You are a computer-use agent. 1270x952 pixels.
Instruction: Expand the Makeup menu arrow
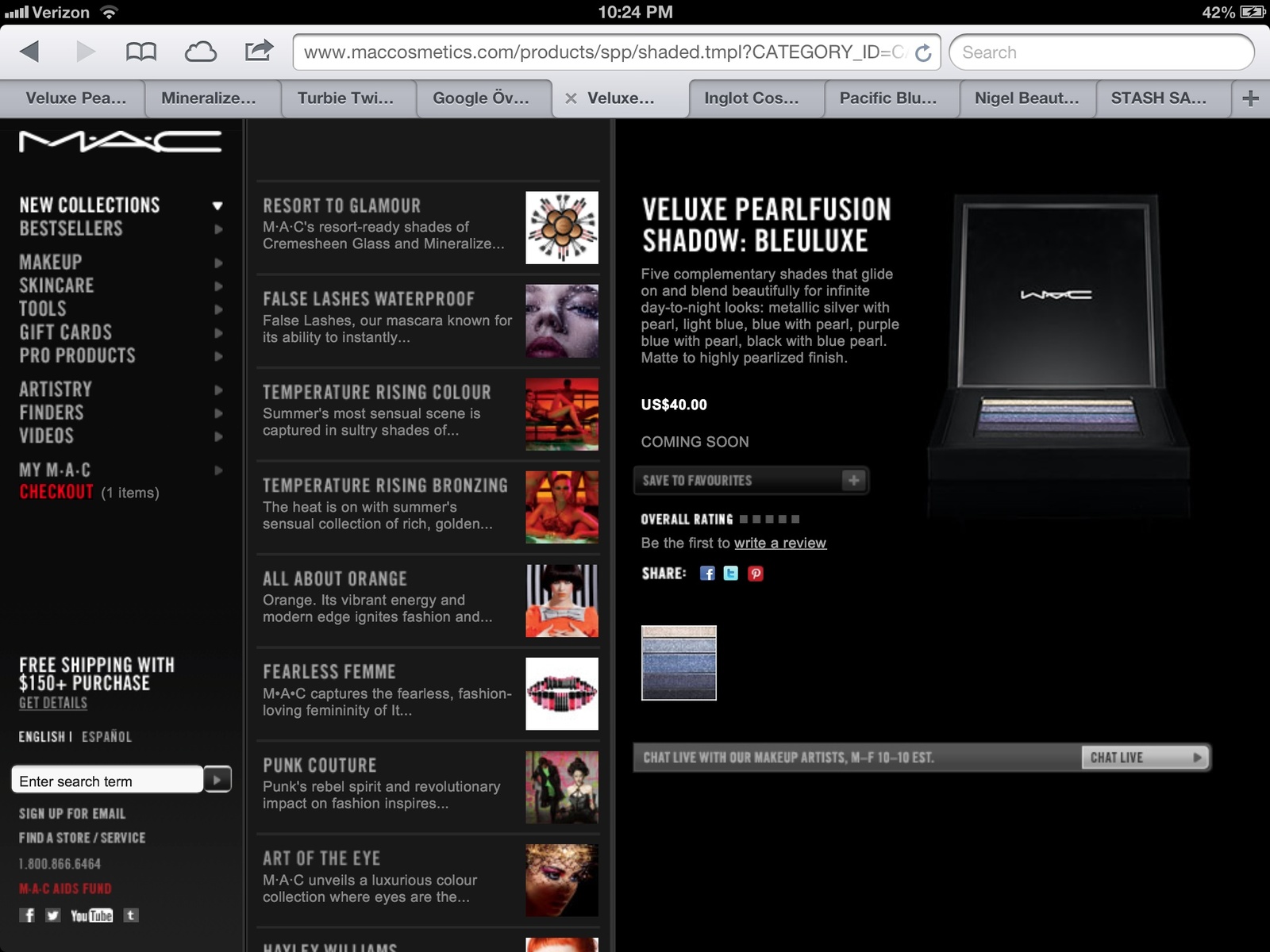click(x=218, y=263)
